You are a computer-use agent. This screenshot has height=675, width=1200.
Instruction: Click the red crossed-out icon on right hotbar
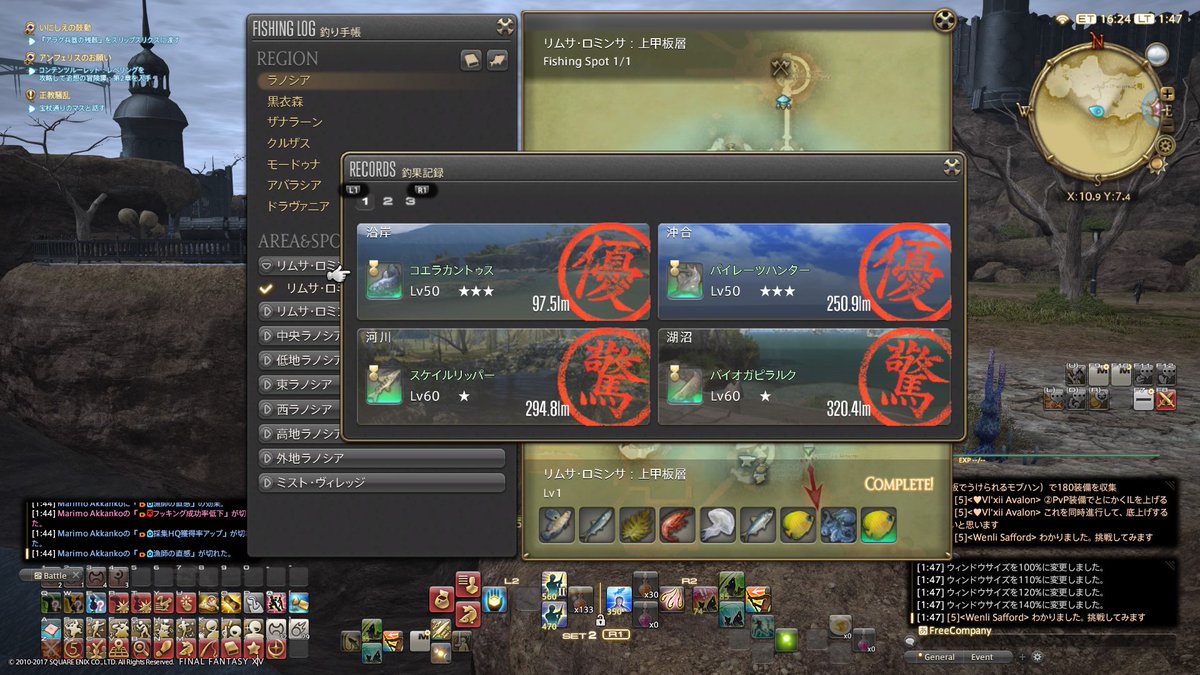(x=1166, y=399)
